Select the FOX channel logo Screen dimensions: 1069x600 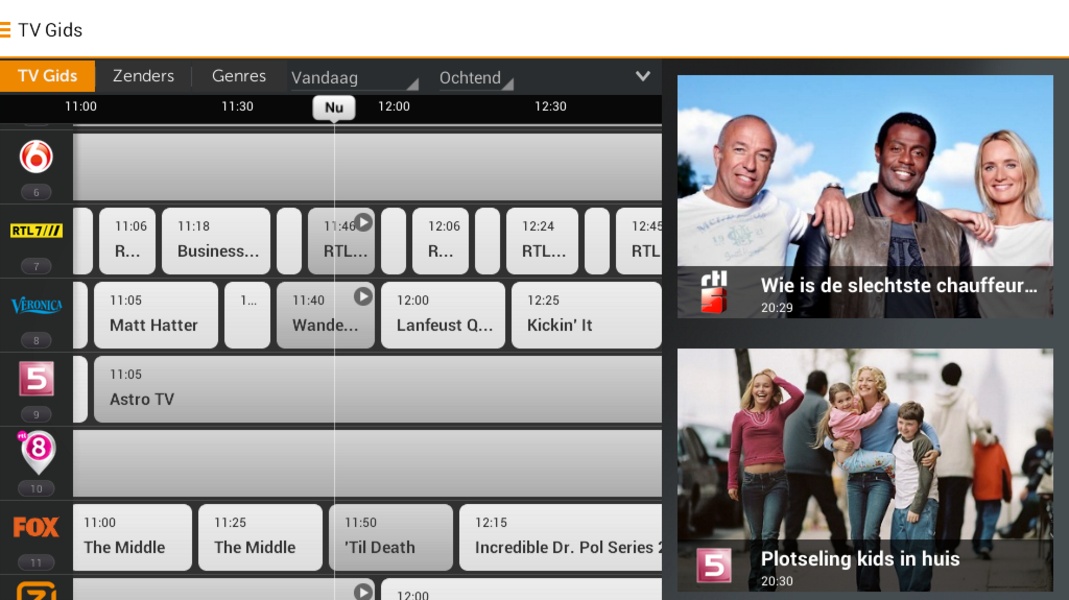pos(36,527)
